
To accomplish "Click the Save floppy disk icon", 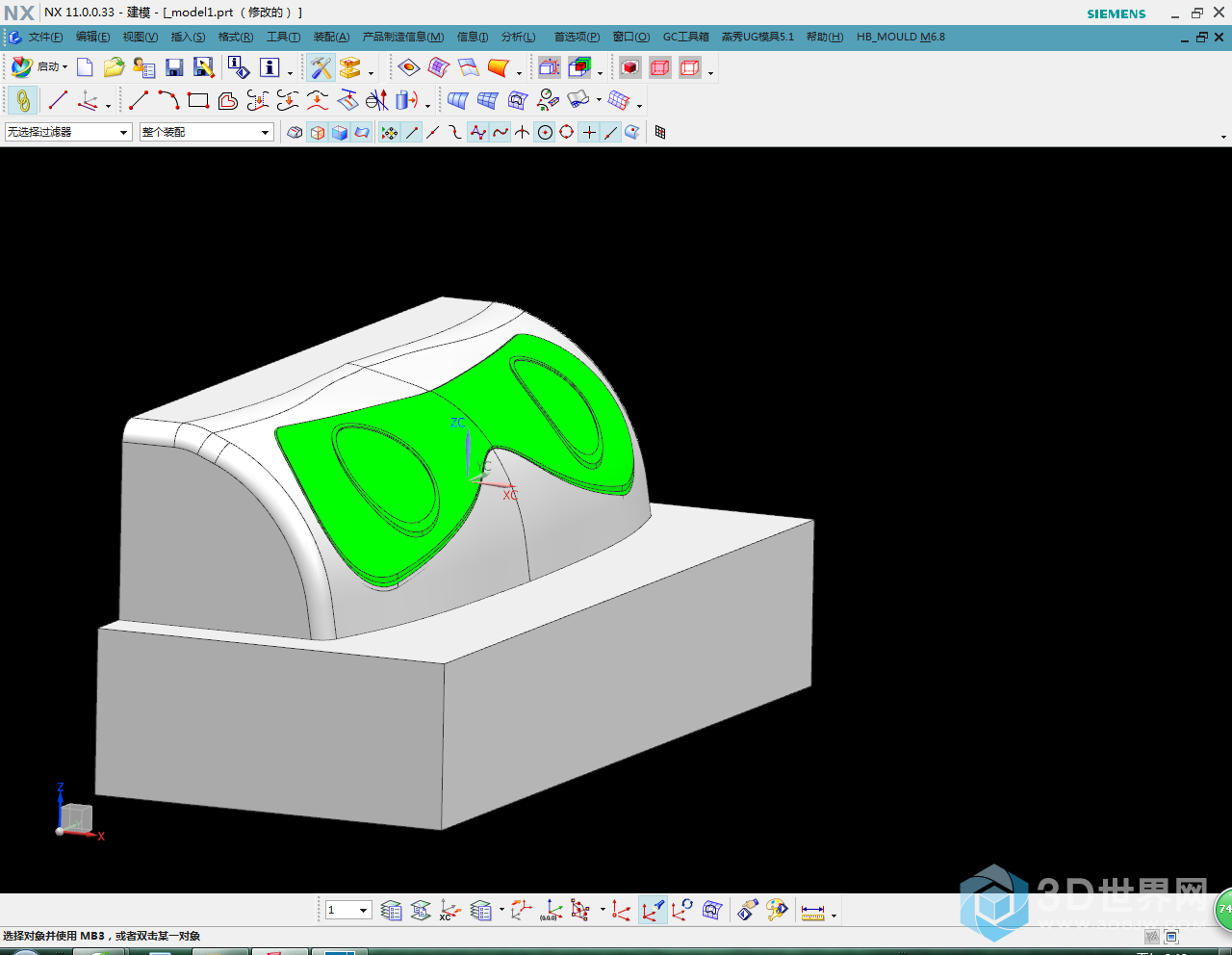I will [174, 67].
